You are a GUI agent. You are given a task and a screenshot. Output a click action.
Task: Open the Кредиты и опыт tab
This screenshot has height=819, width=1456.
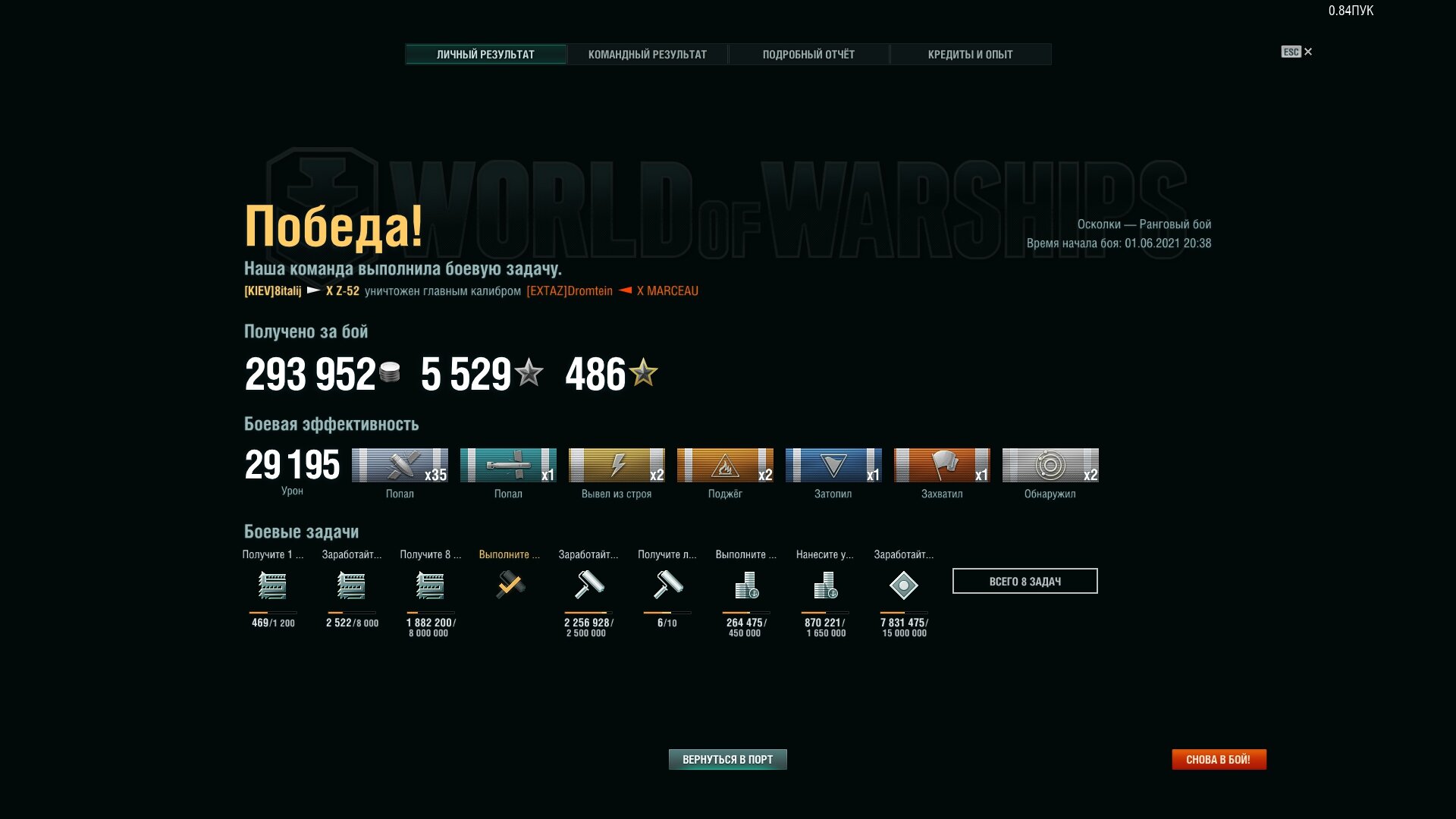[x=970, y=55]
